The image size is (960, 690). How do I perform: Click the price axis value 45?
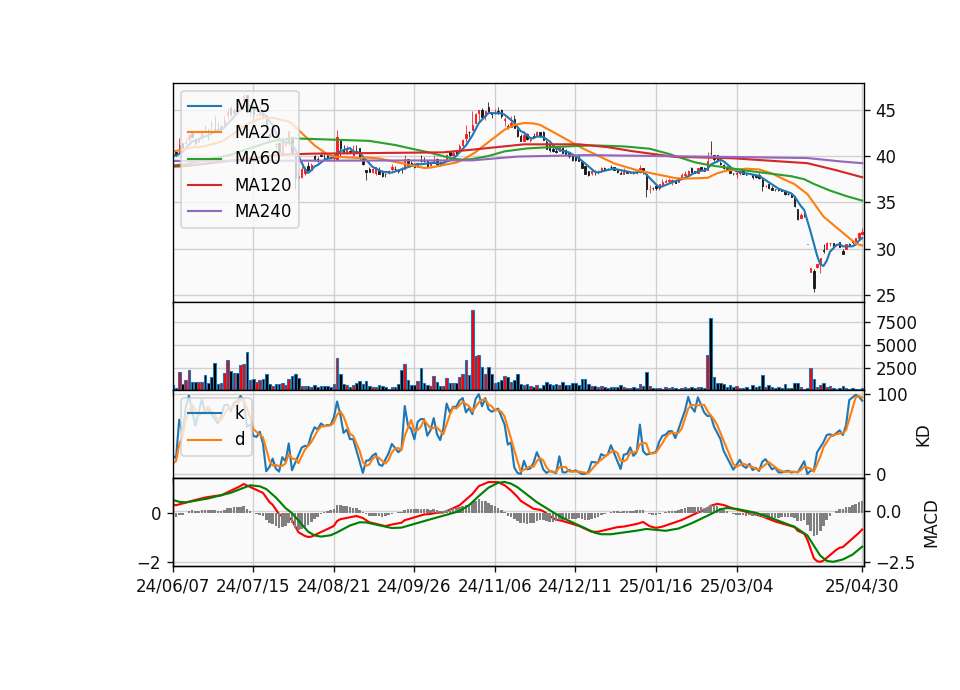click(x=885, y=111)
